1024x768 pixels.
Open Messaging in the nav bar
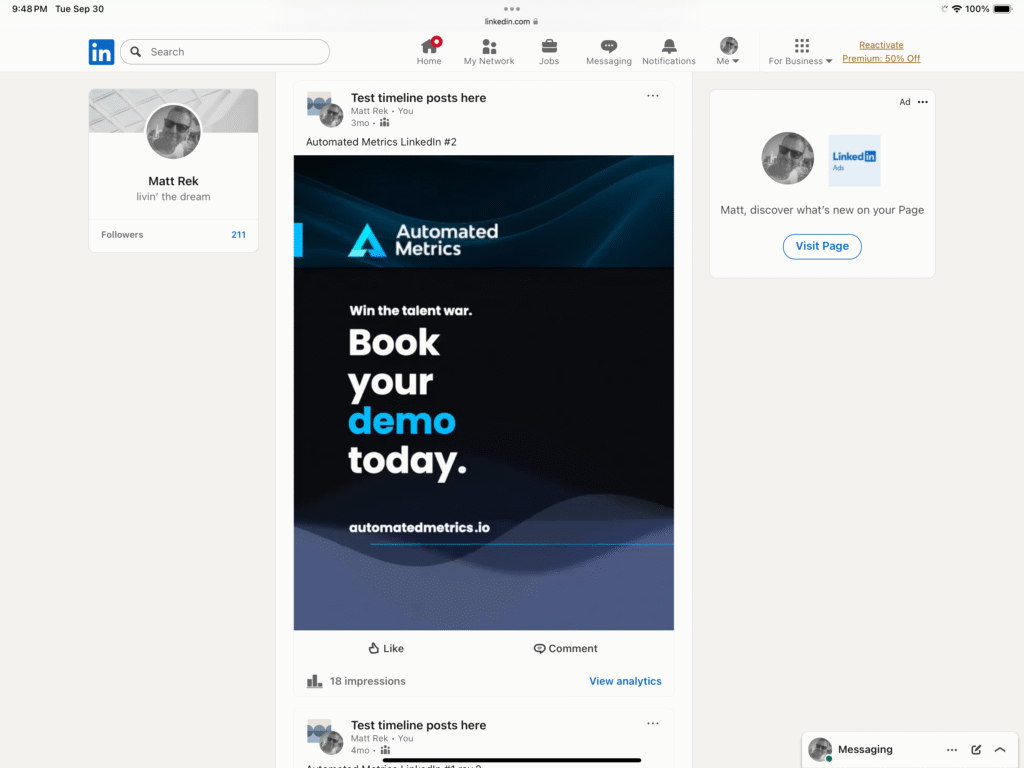pyautogui.click(x=609, y=52)
